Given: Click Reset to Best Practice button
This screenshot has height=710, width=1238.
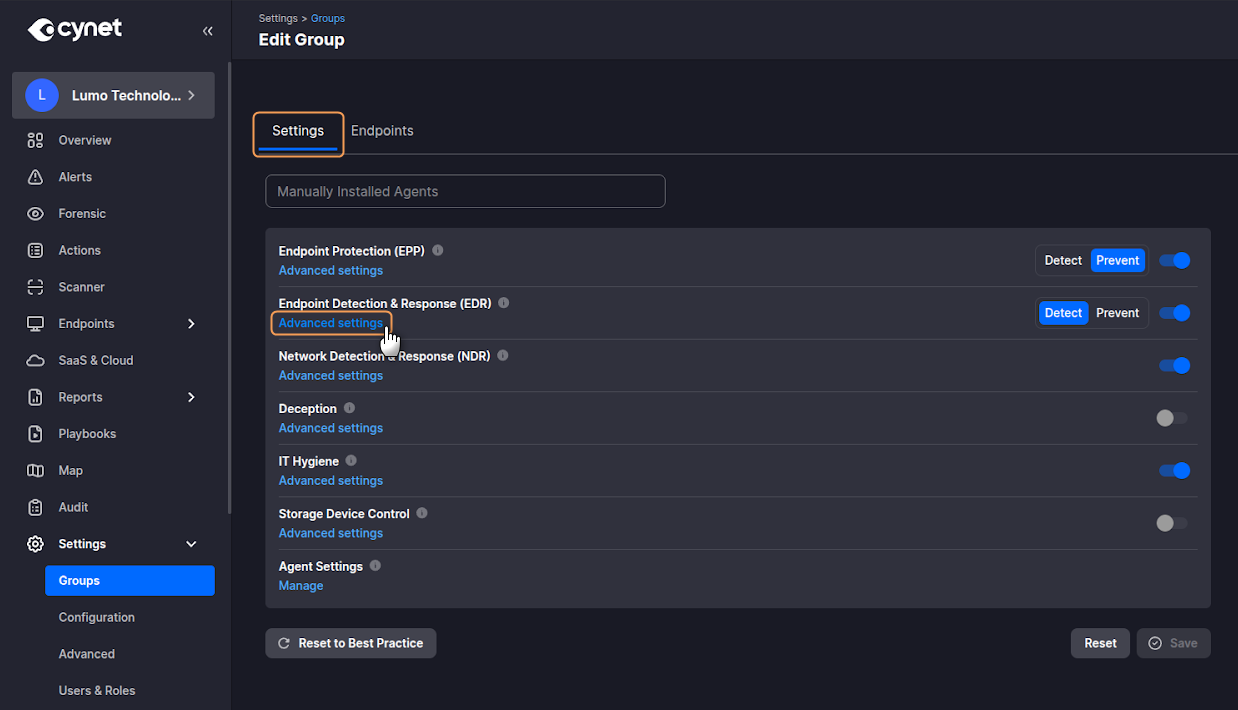Looking at the screenshot, I should point(350,643).
